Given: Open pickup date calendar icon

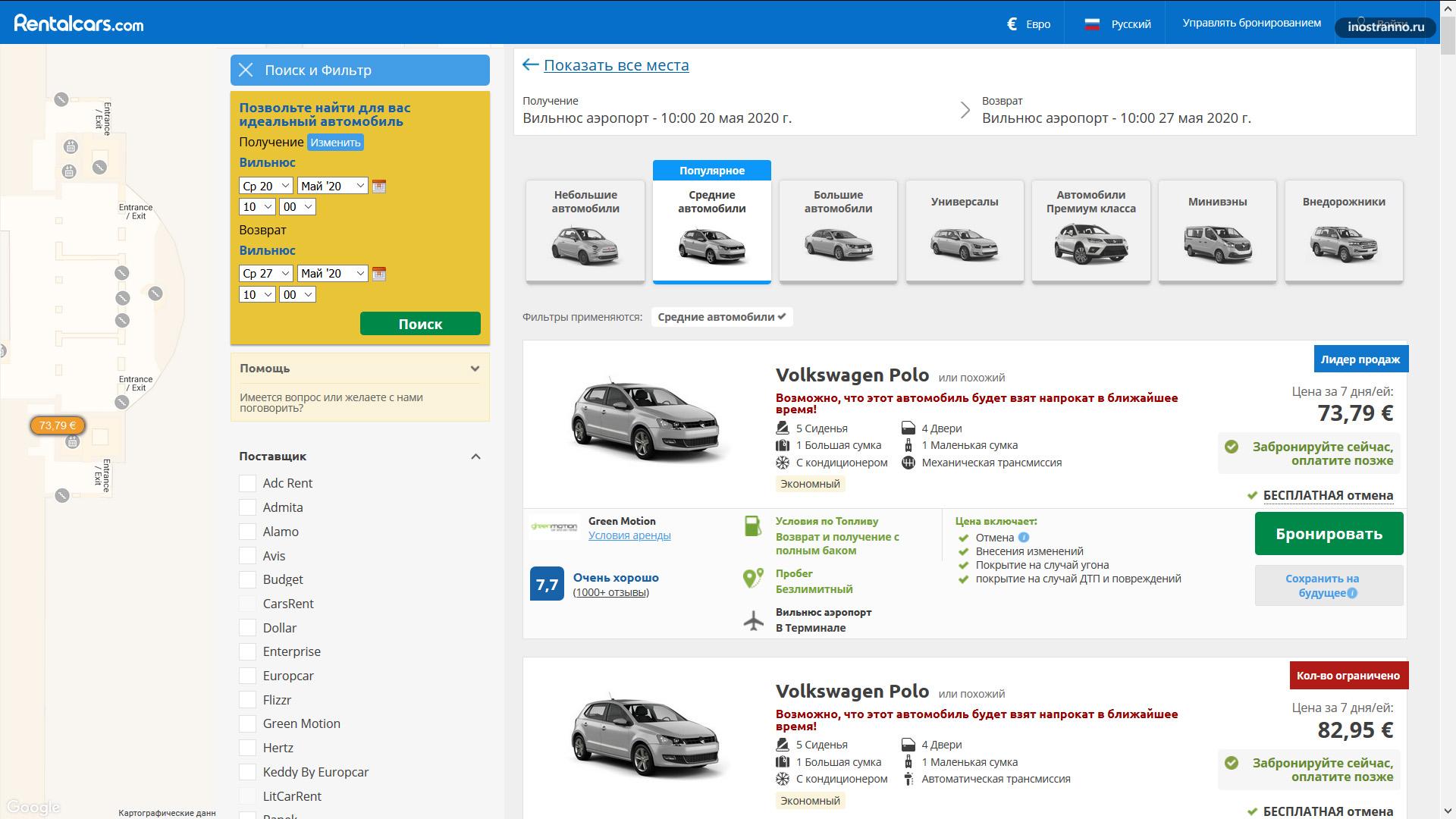Looking at the screenshot, I should (379, 186).
